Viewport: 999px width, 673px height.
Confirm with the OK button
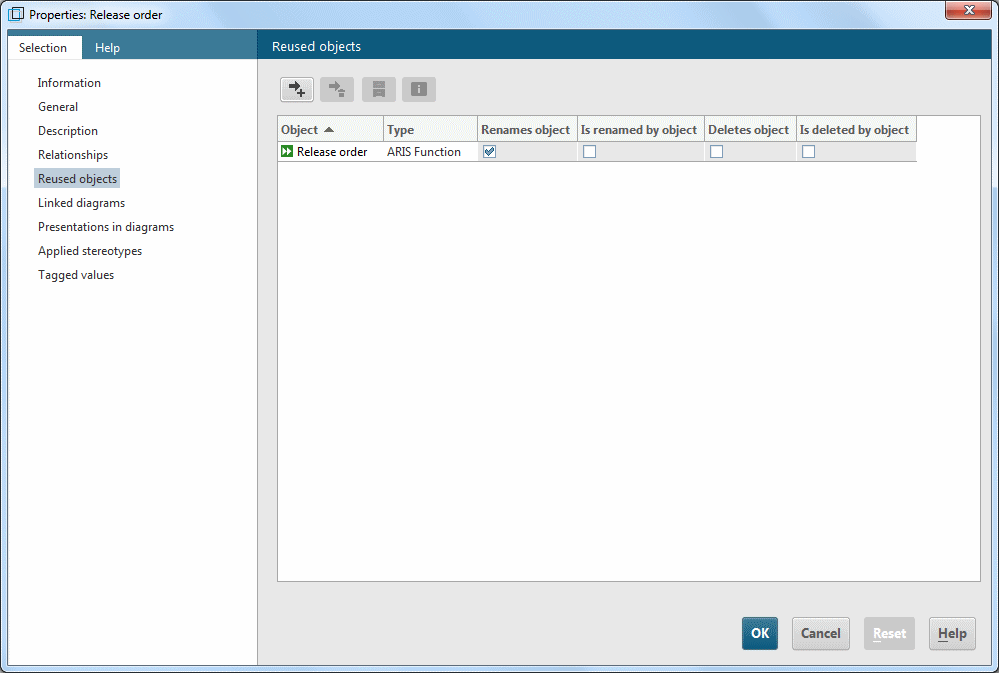pos(759,633)
